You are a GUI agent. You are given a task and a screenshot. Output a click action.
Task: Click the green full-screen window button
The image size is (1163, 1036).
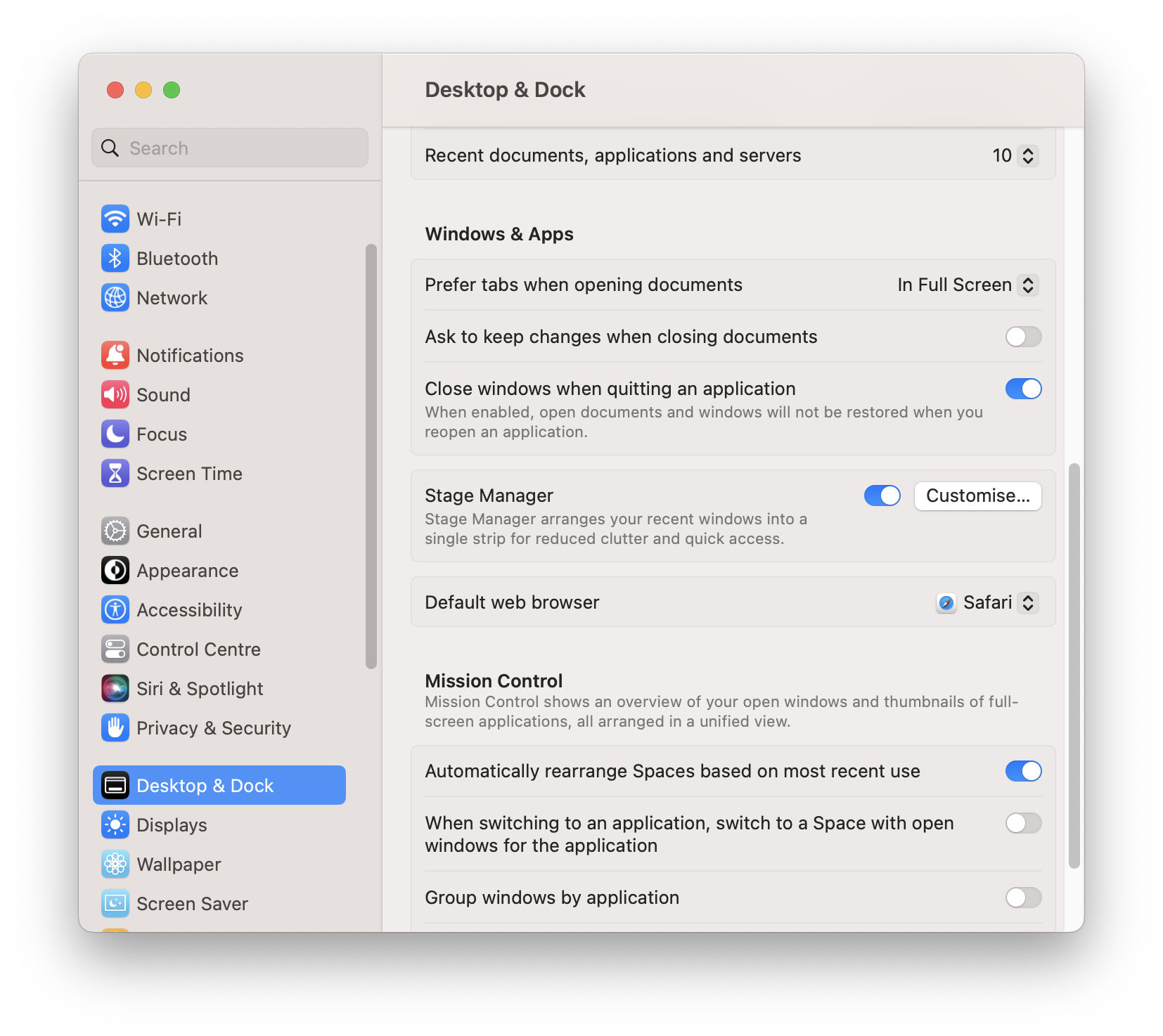coord(172,90)
